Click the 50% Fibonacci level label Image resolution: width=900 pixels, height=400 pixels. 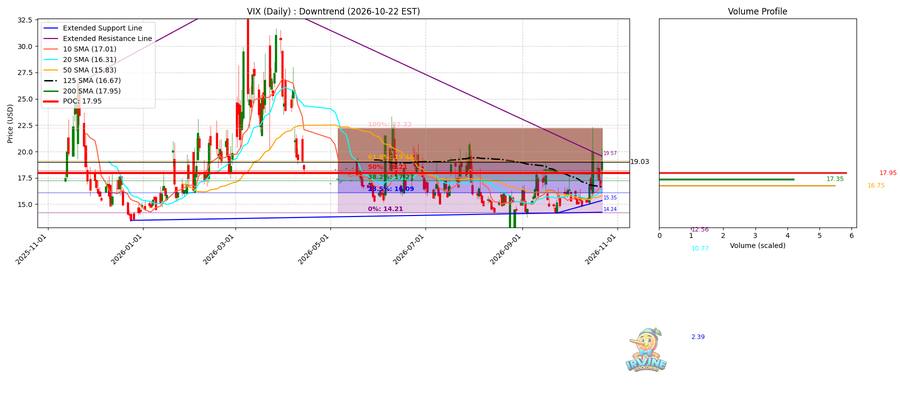pyautogui.click(x=387, y=166)
